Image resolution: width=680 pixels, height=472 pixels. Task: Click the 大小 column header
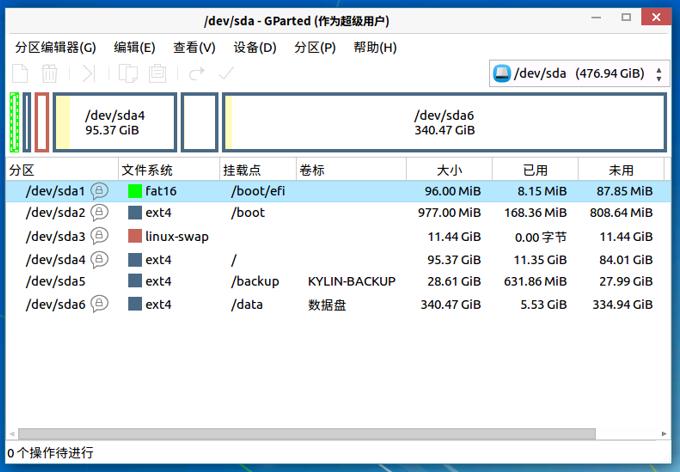449,170
